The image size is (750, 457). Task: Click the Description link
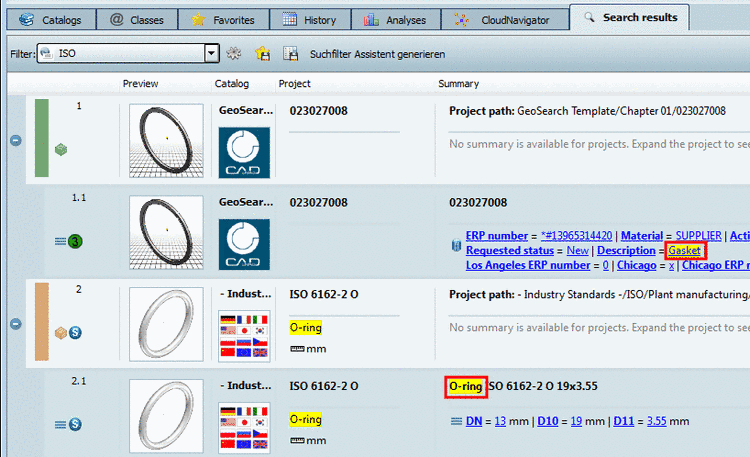(626, 250)
